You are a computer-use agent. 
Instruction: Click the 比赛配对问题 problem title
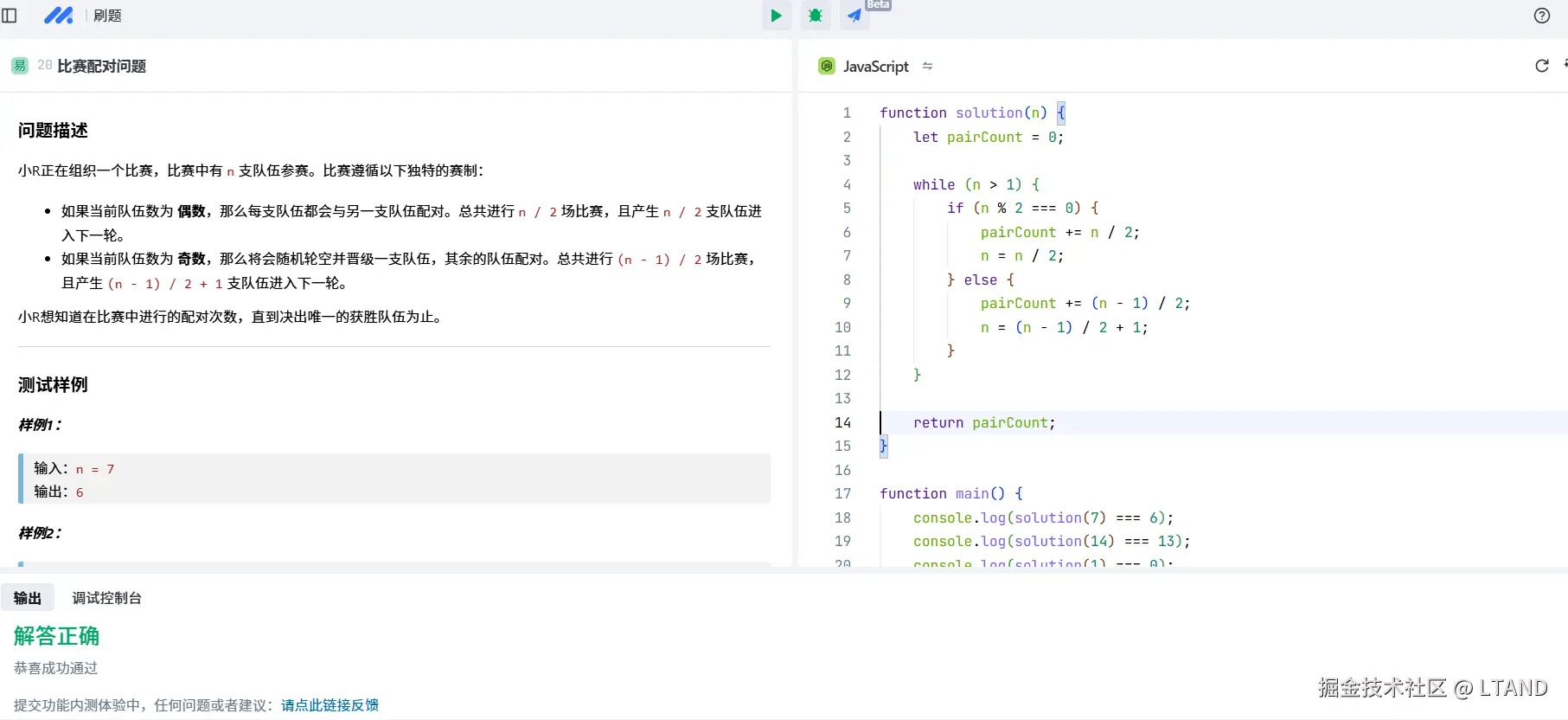click(x=101, y=66)
